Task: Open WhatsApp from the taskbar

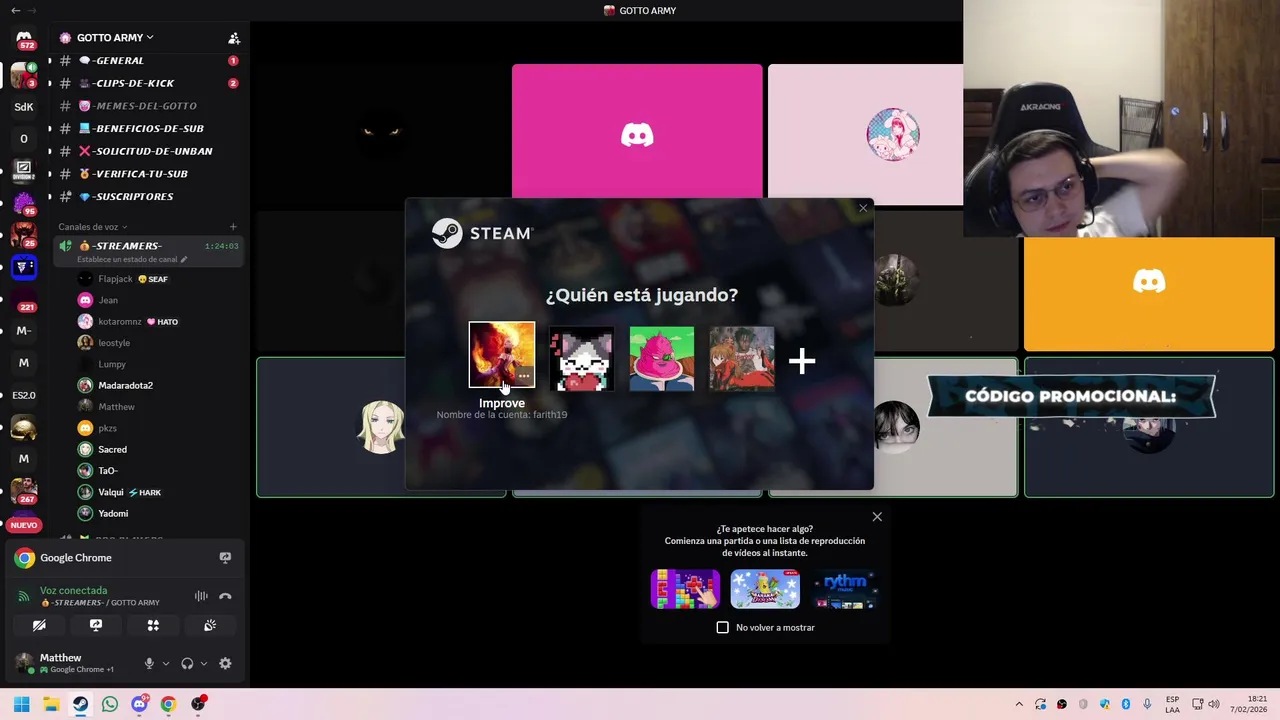Action: [x=110, y=704]
